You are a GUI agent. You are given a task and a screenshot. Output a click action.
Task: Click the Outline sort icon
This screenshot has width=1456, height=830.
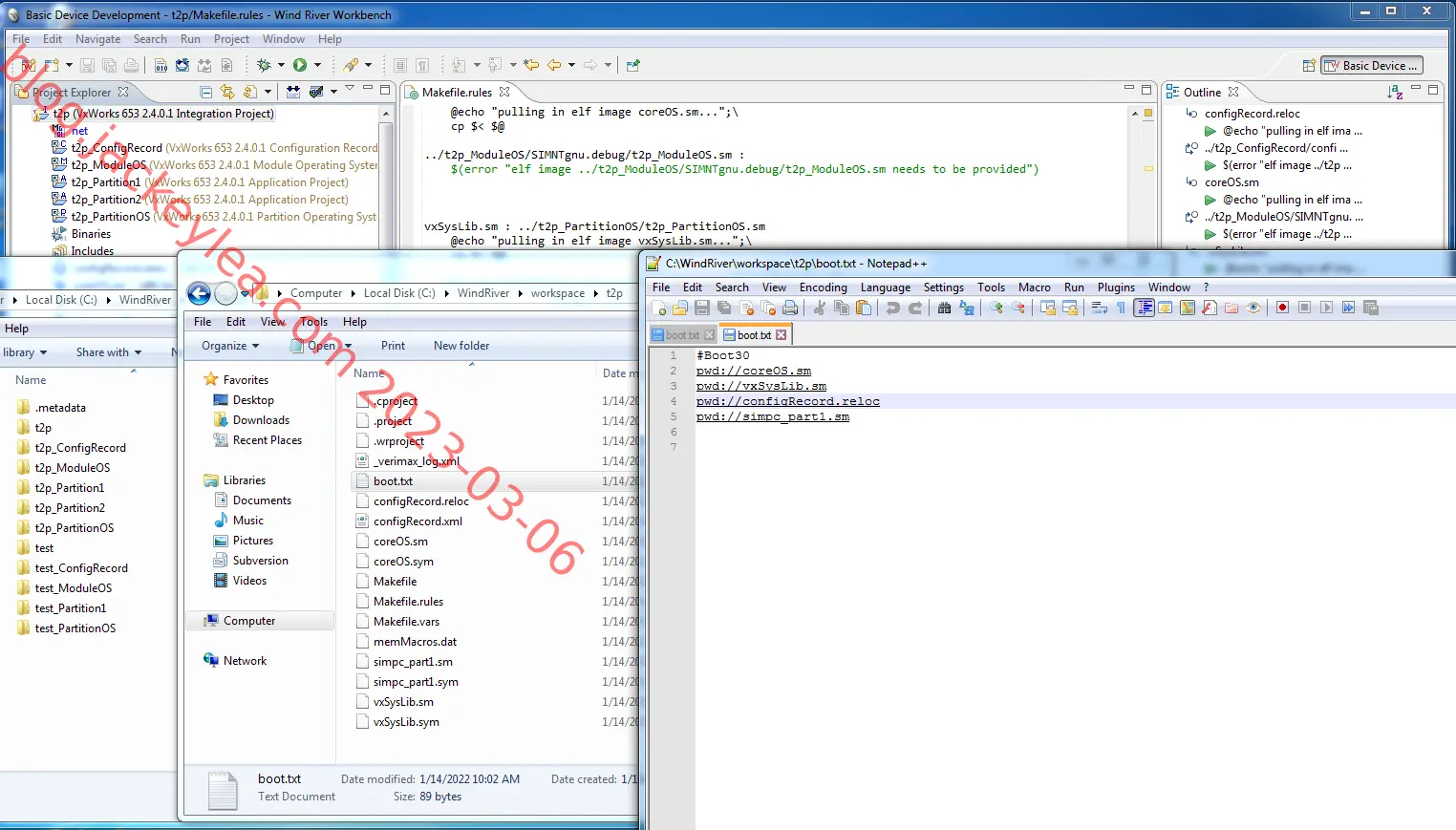[x=1395, y=92]
